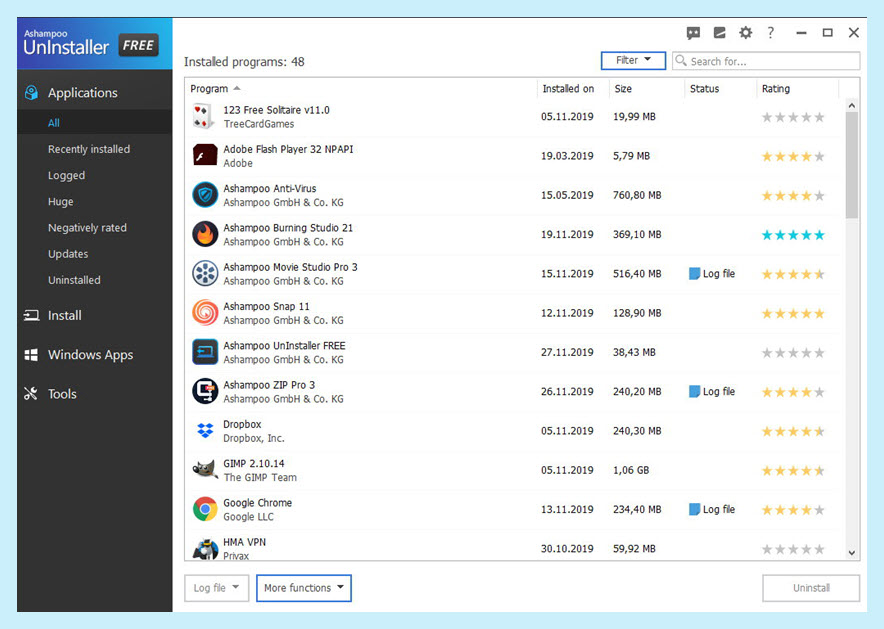The height and width of the screenshot is (629, 884).
Task: Click the 760,80 MB size value
Action: pos(637,195)
